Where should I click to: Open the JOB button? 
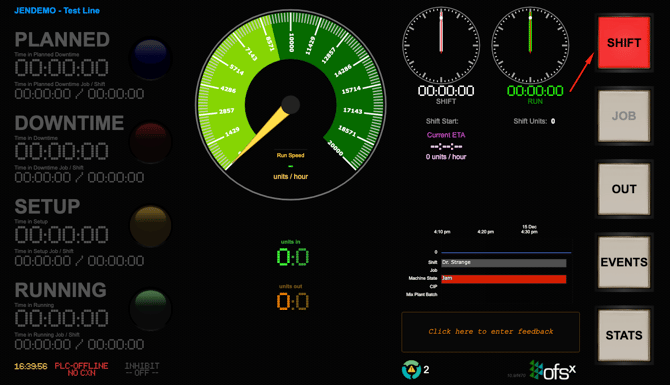click(x=624, y=116)
